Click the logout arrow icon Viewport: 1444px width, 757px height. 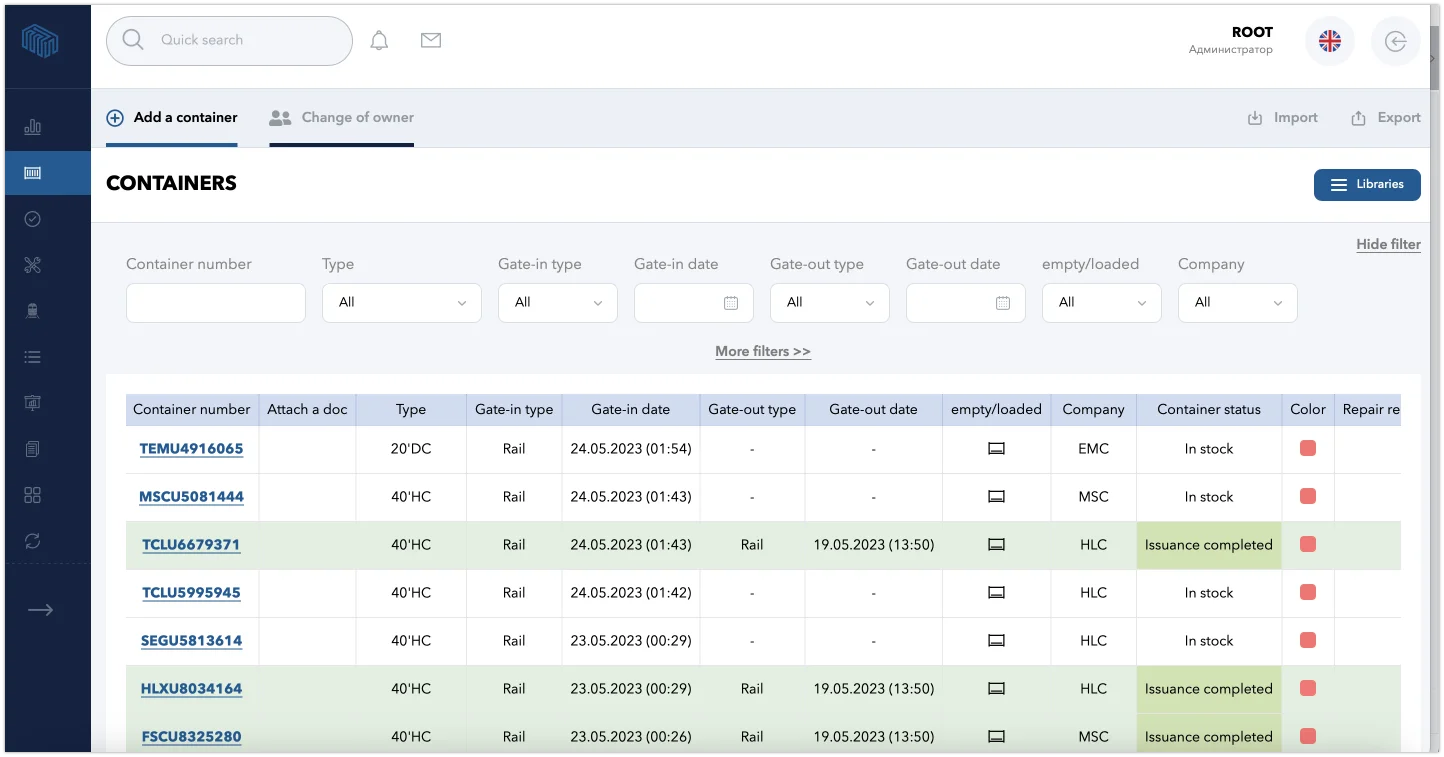click(1395, 41)
